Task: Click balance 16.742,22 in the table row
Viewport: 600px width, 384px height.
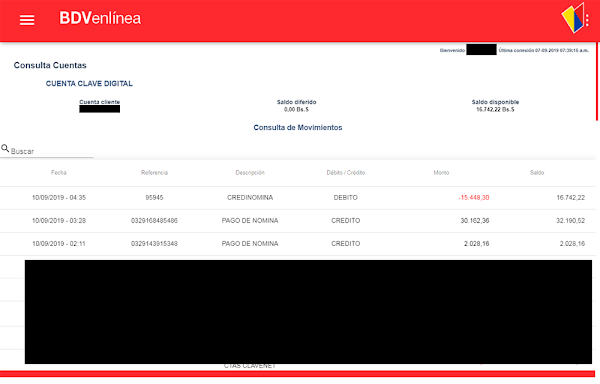Action: click(x=571, y=198)
